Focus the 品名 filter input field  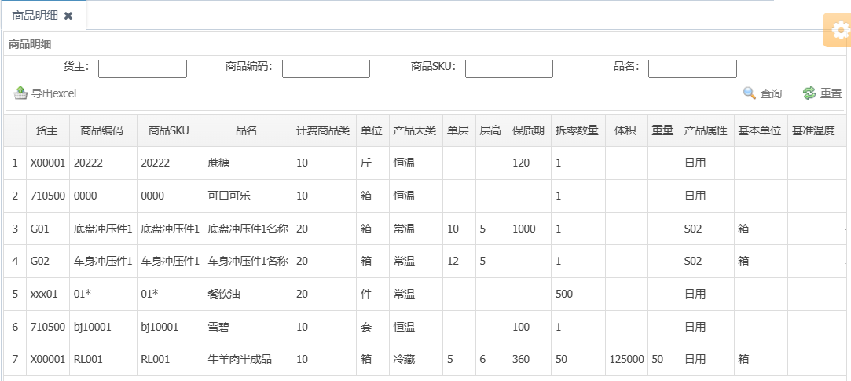[692, 67]
